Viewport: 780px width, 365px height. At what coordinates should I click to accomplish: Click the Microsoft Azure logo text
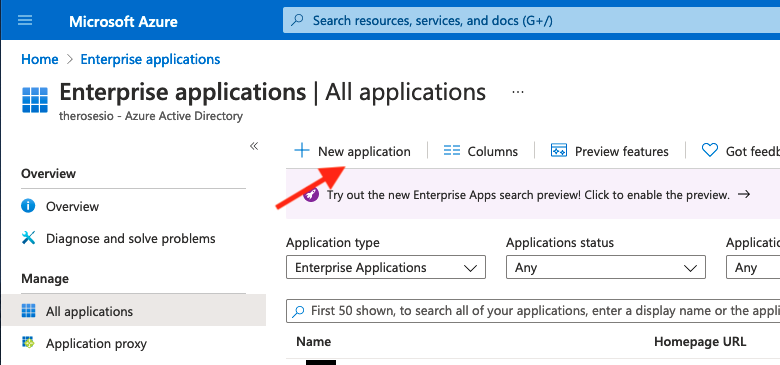pos(123,22)
